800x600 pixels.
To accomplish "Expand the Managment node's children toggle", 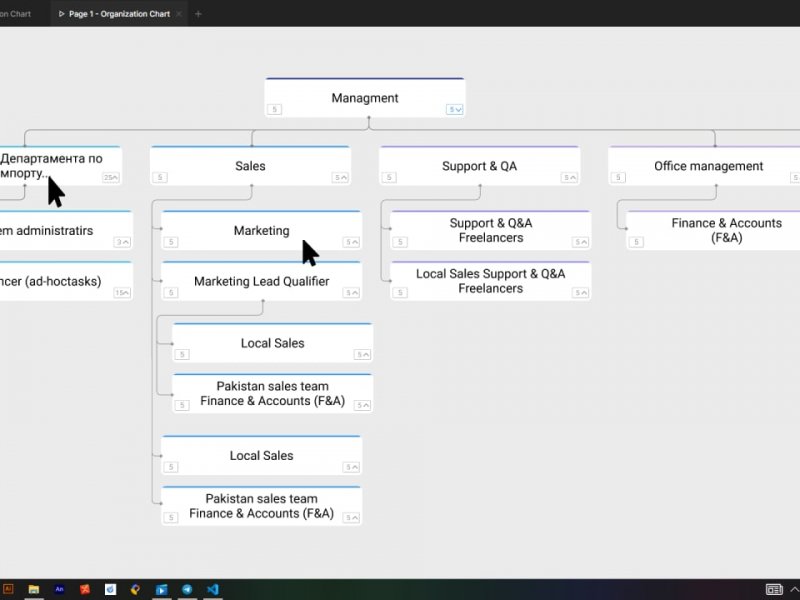I will 455,109.
